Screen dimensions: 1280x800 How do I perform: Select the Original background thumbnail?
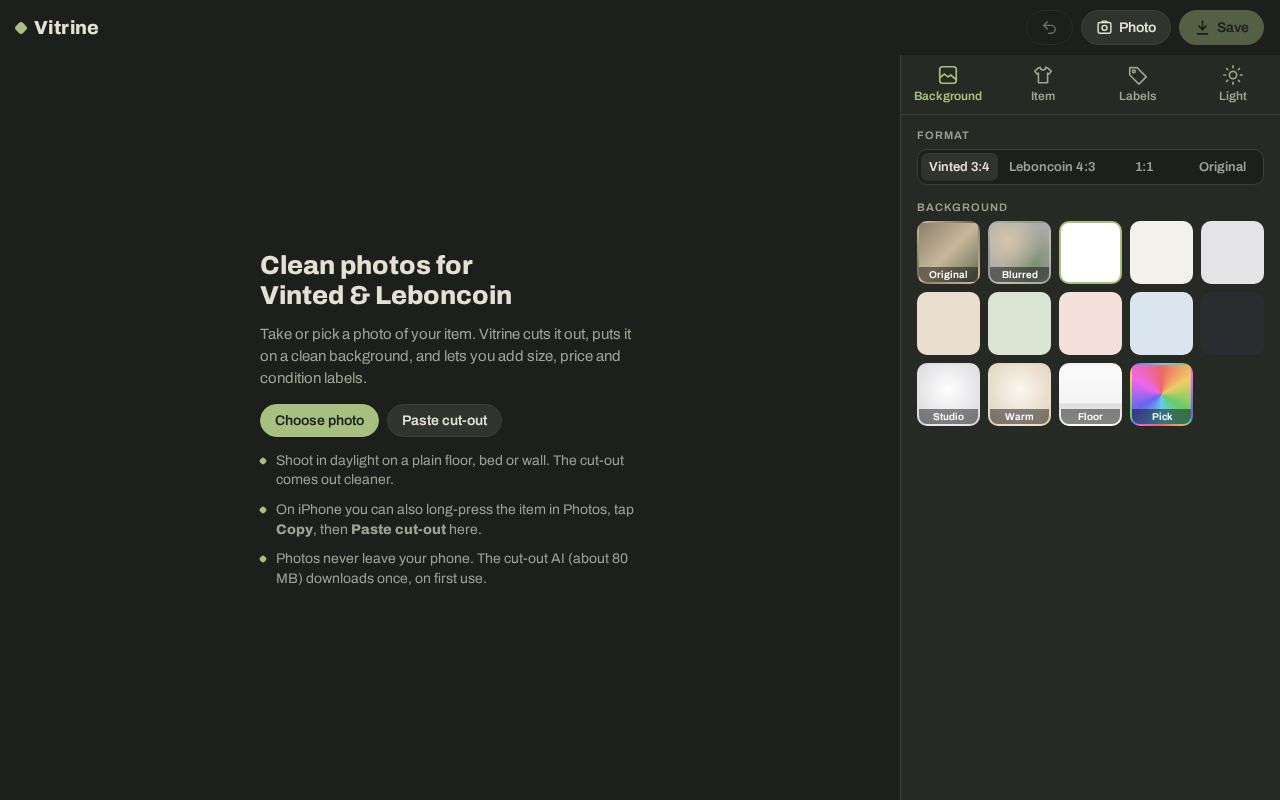tap(948, 252)
